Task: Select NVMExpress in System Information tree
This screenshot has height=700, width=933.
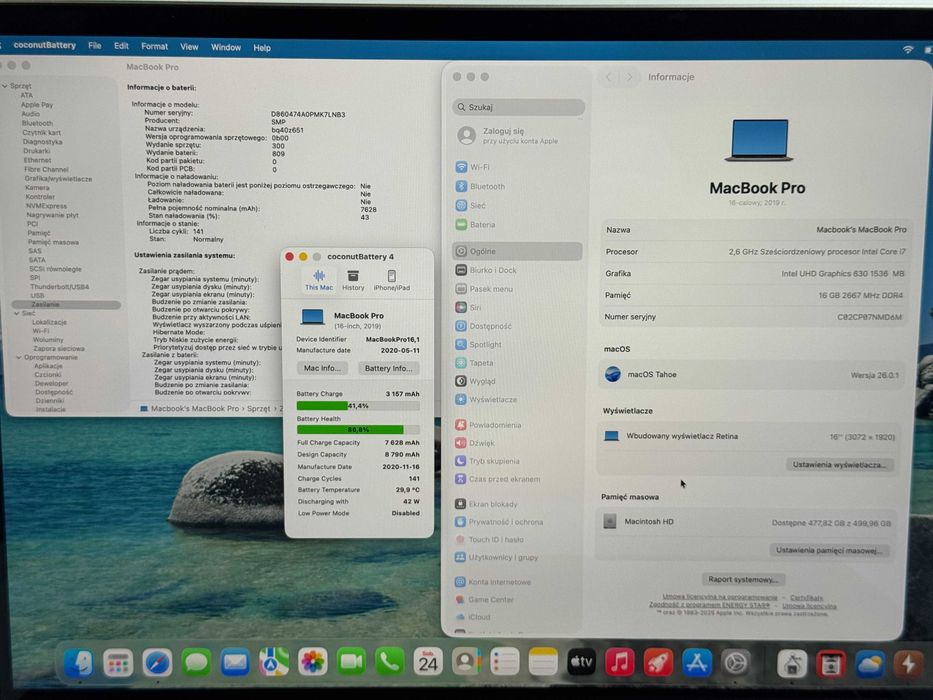Action: [46, 206]
